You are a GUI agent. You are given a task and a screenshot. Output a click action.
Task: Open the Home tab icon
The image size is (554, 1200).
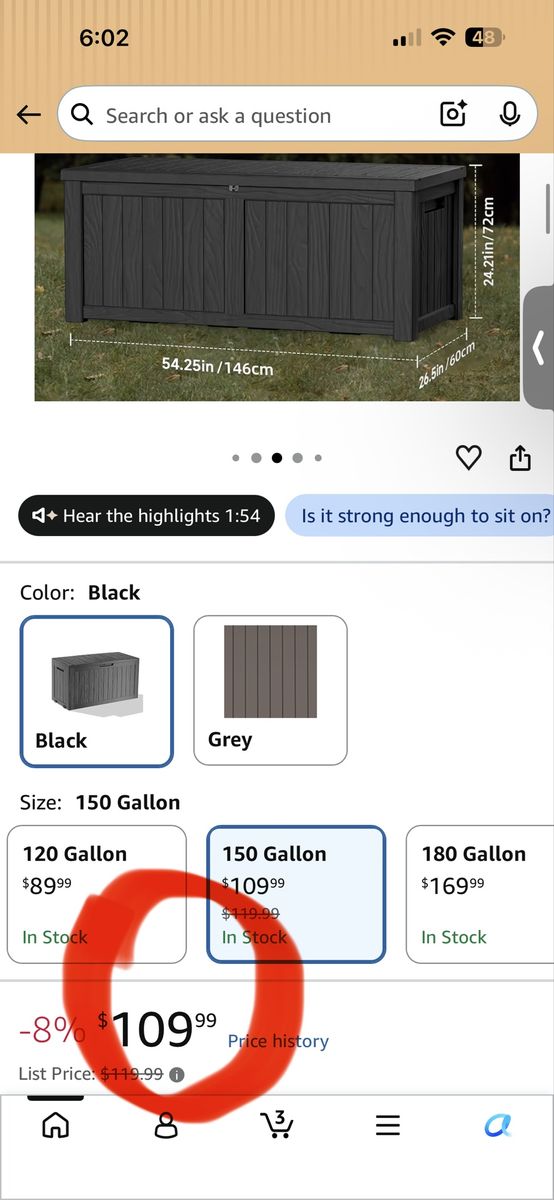coord(56,1125)
